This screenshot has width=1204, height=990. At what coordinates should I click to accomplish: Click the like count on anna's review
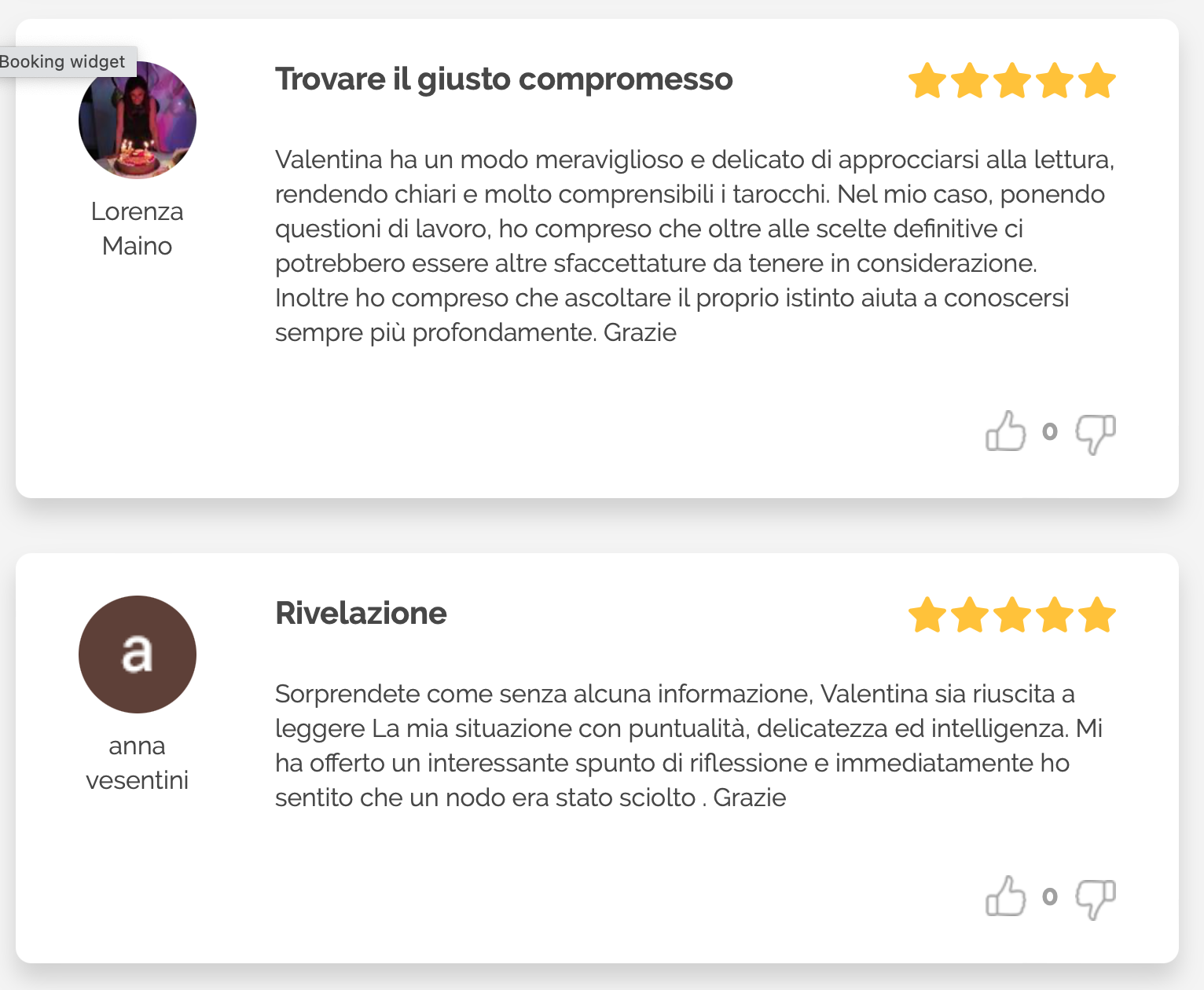point(1050,896)
